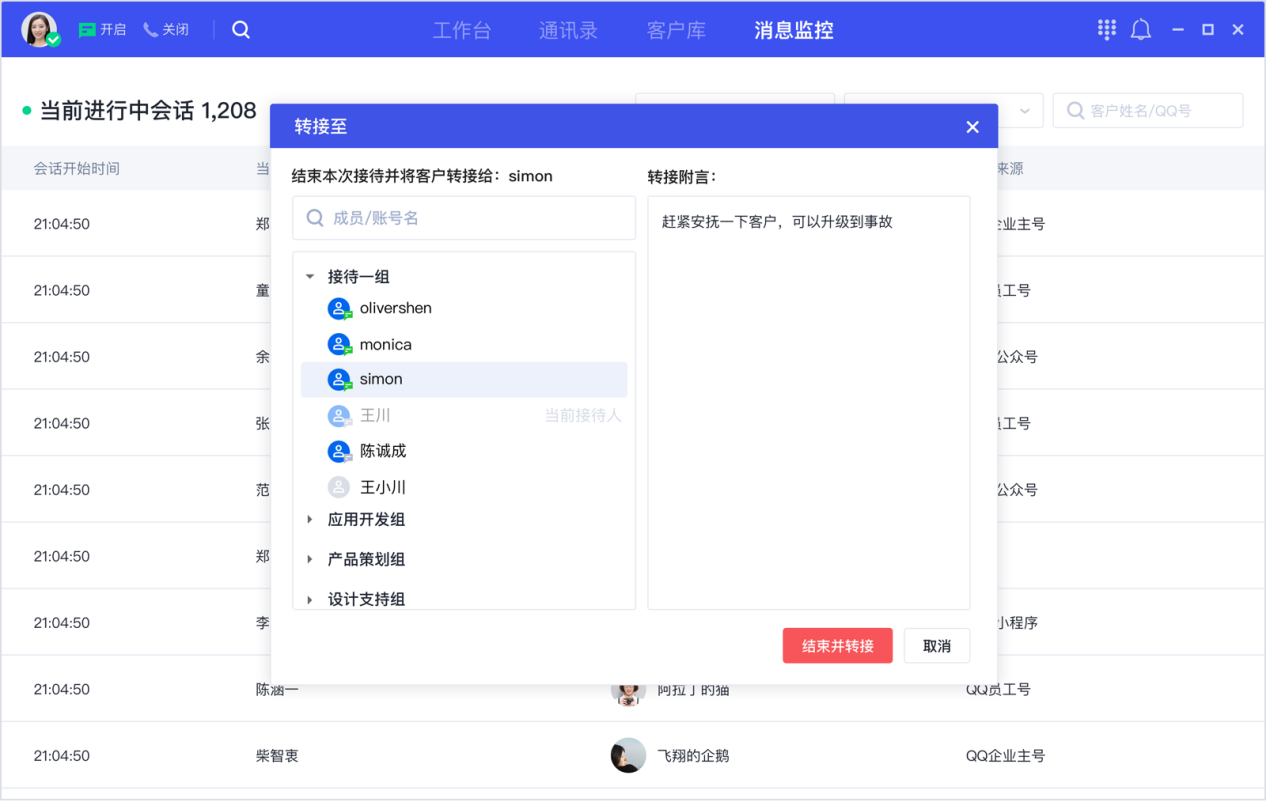Click the magnifier in member search box
Viewport: 1266px width, 802px height.
(x=315, y=218)
